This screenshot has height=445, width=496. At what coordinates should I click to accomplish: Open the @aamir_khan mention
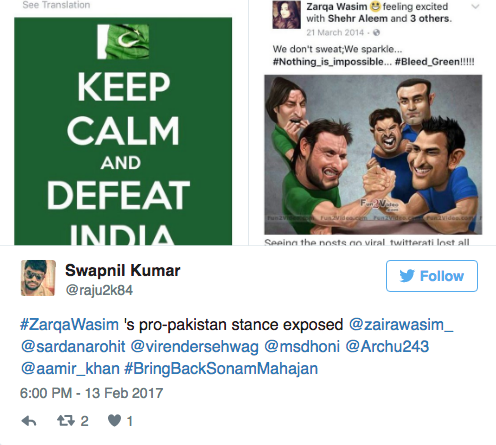[70, 369]
